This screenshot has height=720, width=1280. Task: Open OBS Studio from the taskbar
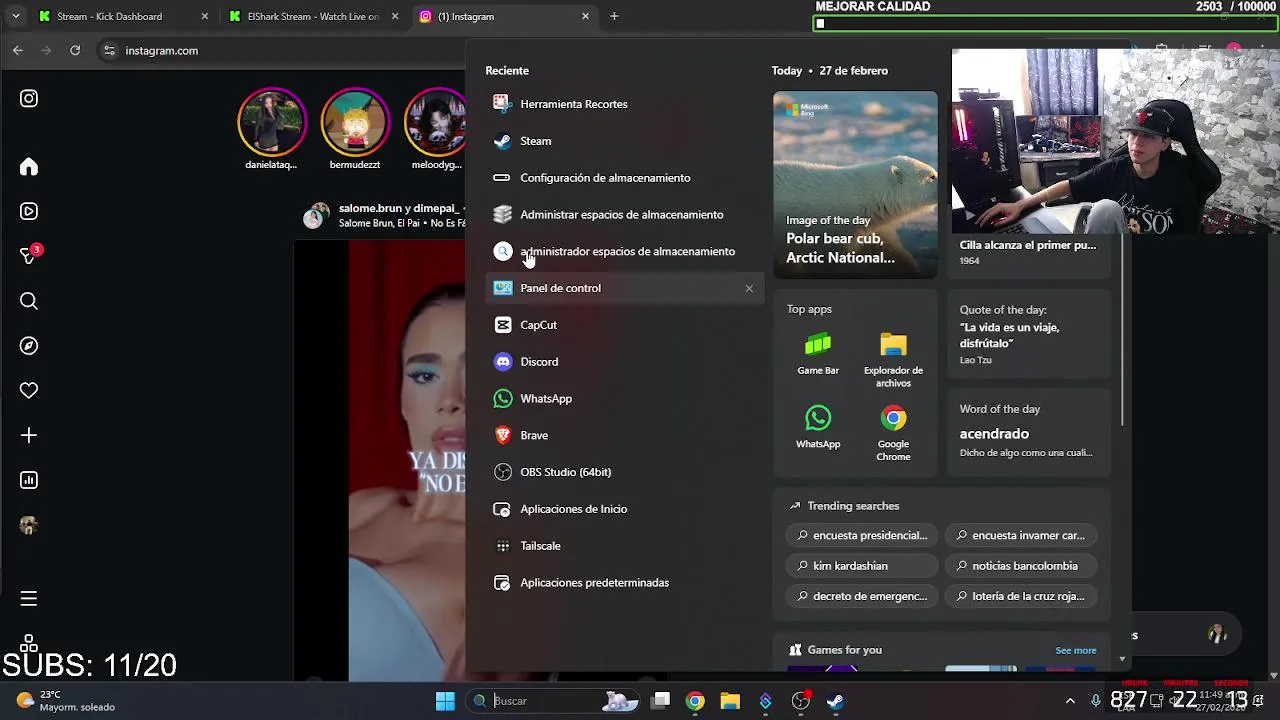[x=800, y=701]
